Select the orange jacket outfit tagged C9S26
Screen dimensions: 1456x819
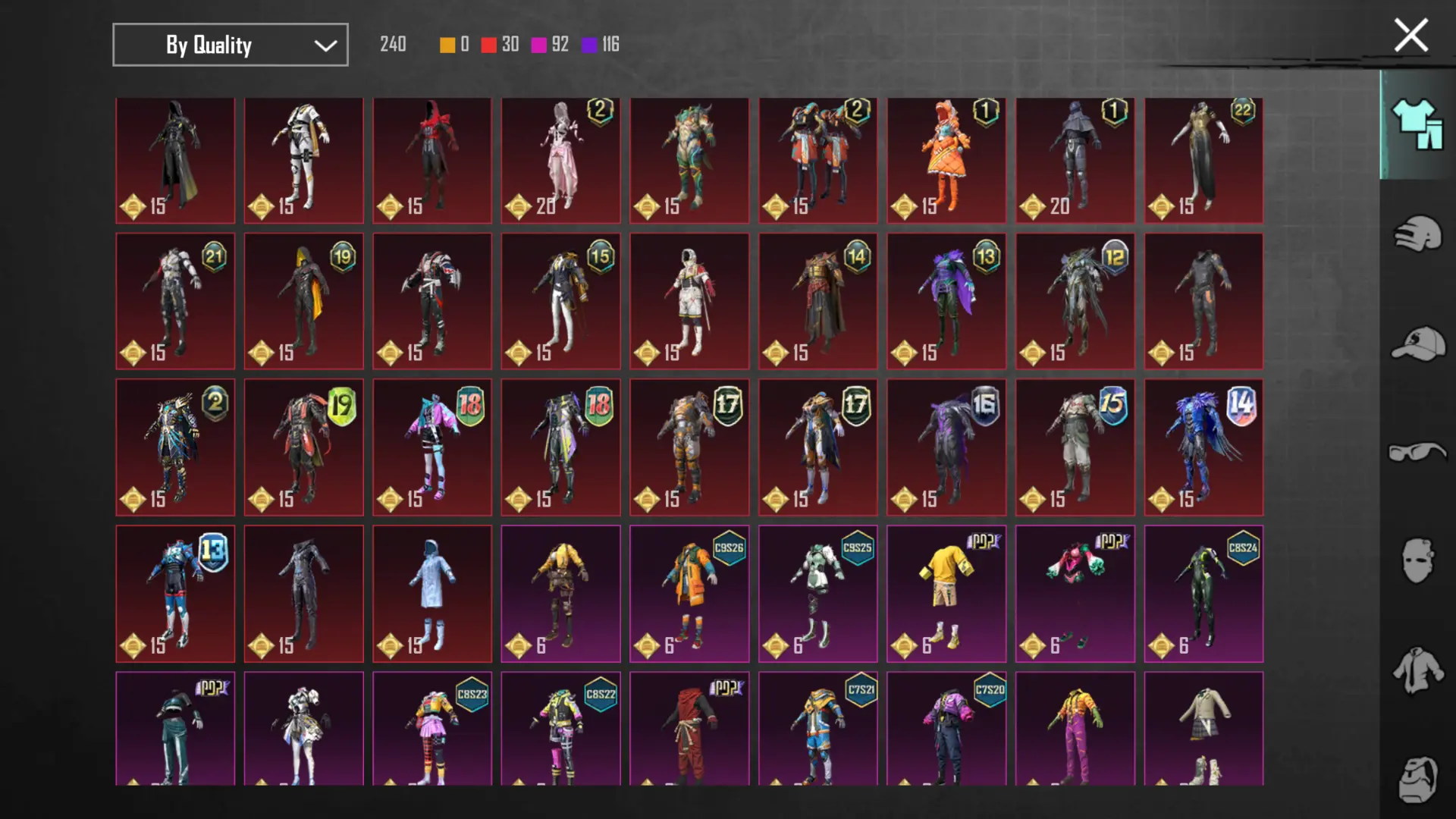pyautogui.click(x=689, y=594)
